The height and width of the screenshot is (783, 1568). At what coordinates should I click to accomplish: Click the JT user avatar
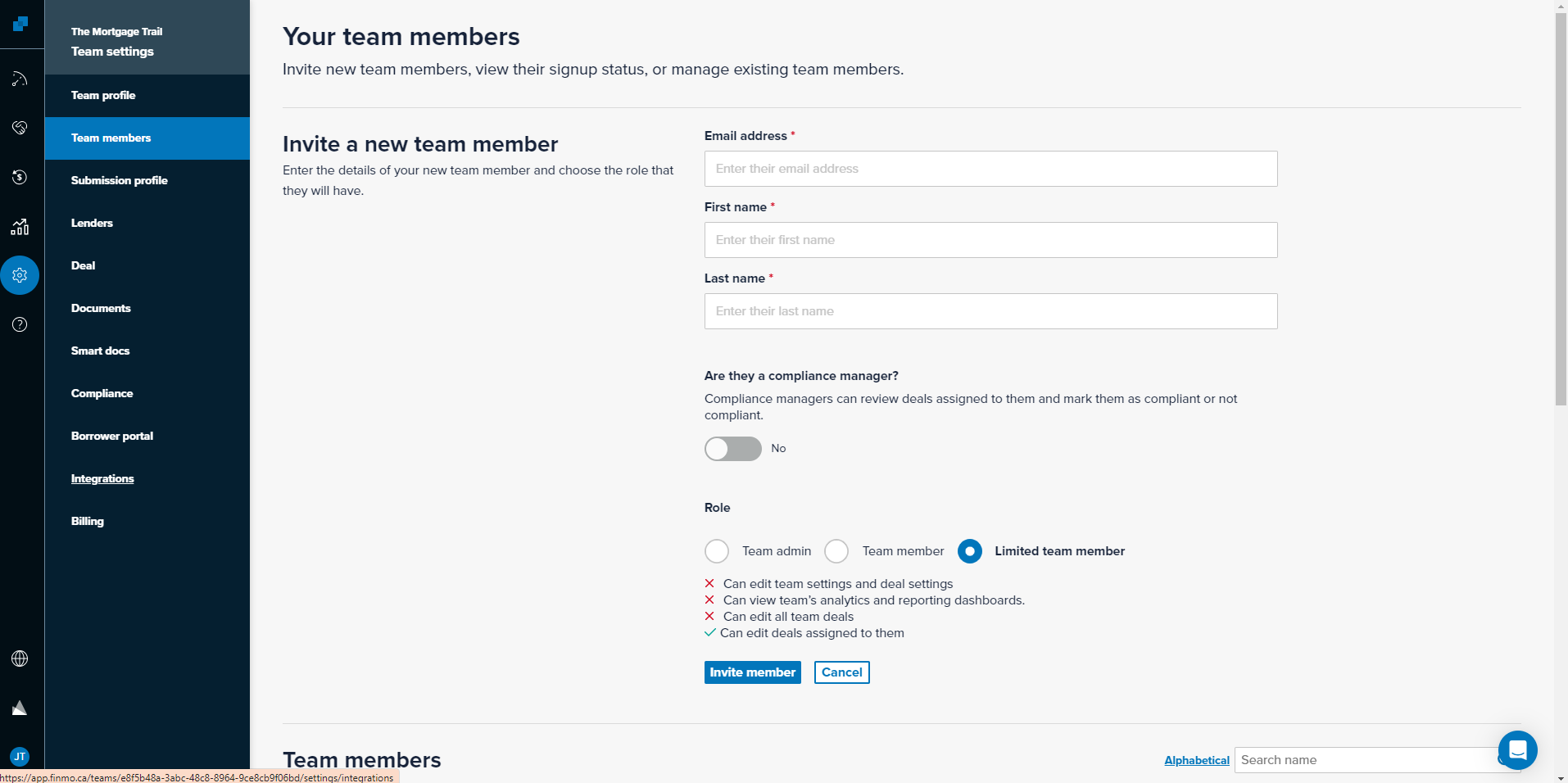point(20,756)
